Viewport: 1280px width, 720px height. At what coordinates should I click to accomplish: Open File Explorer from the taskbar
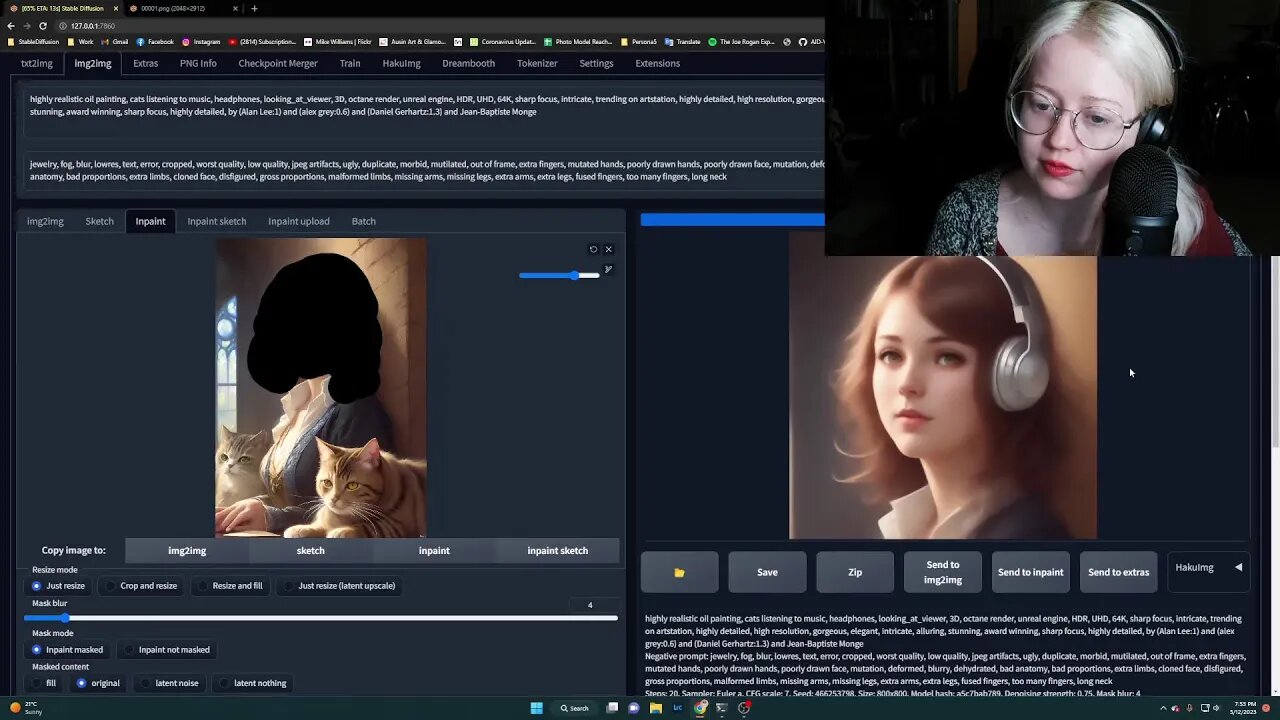pyautogui.click(x=655, y=708)
